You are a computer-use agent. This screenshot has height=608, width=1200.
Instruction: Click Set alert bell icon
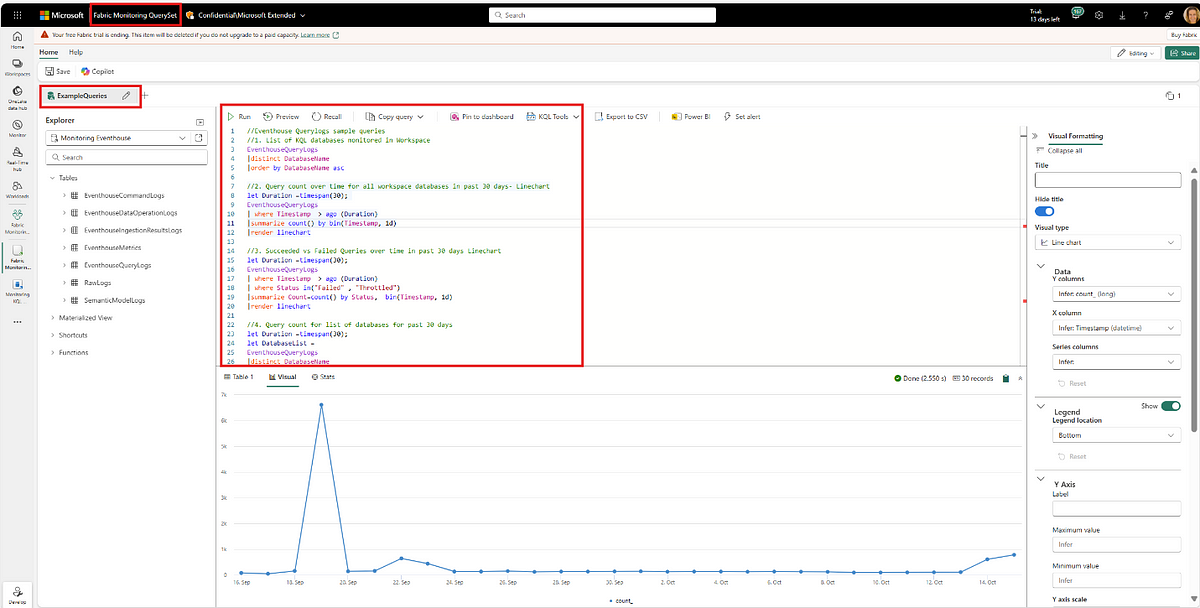tap(727, 117)
